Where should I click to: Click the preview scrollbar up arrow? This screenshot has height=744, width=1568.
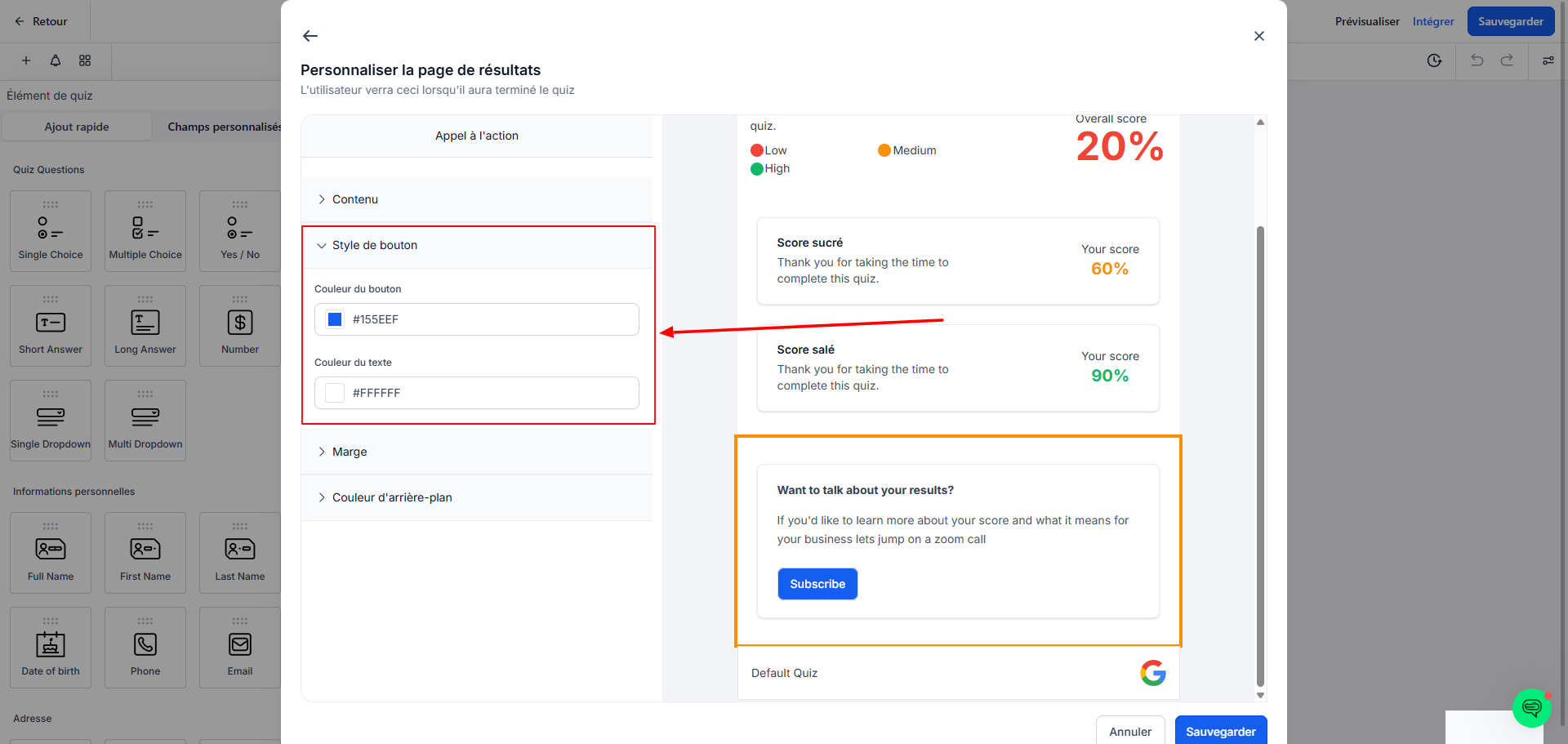point(1260,122)
